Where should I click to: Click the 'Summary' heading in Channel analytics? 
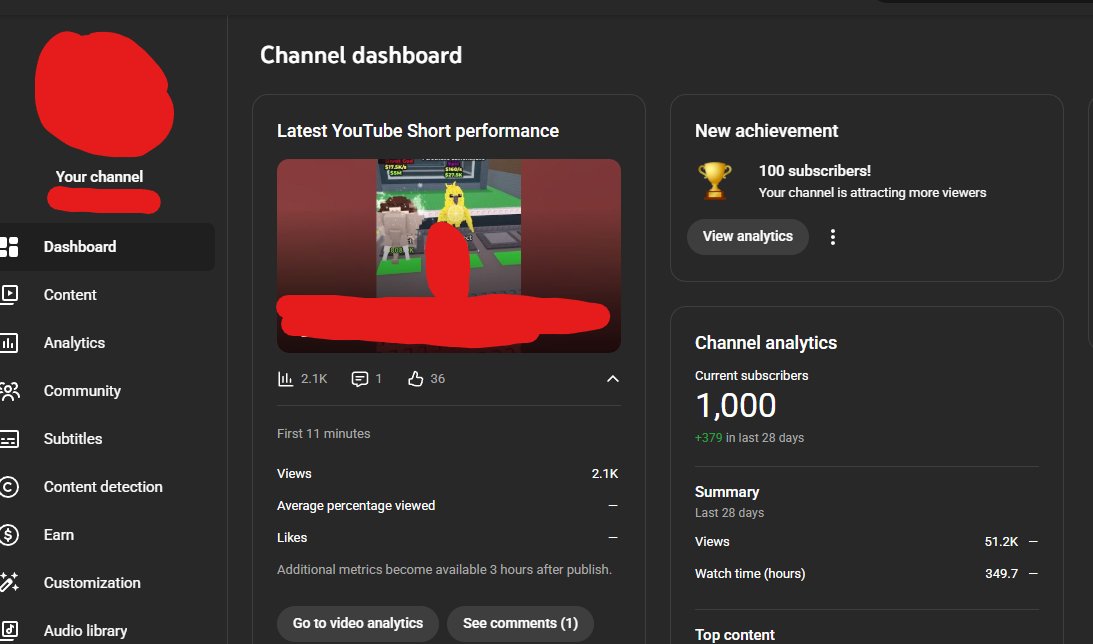[726, 492]
